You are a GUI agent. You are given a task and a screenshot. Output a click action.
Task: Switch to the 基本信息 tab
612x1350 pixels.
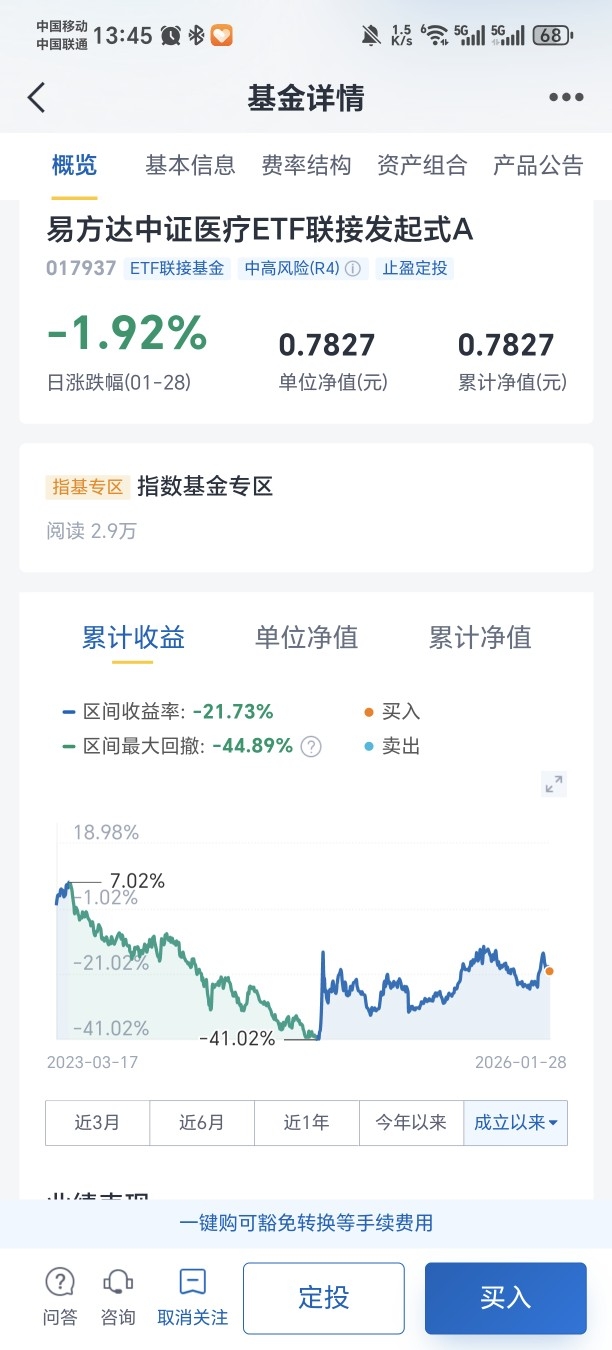[190, 165]
